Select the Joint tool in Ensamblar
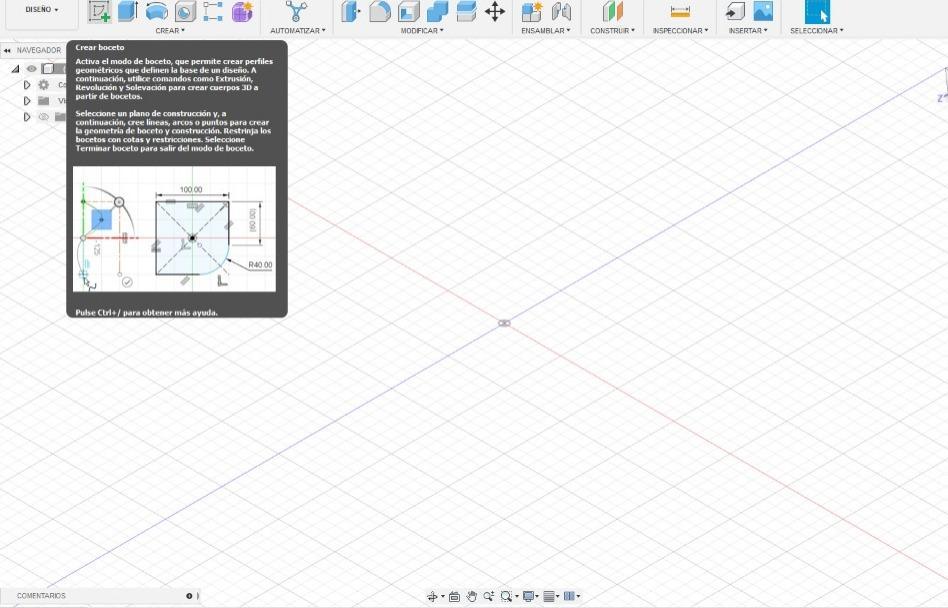 tap(561, 11)
